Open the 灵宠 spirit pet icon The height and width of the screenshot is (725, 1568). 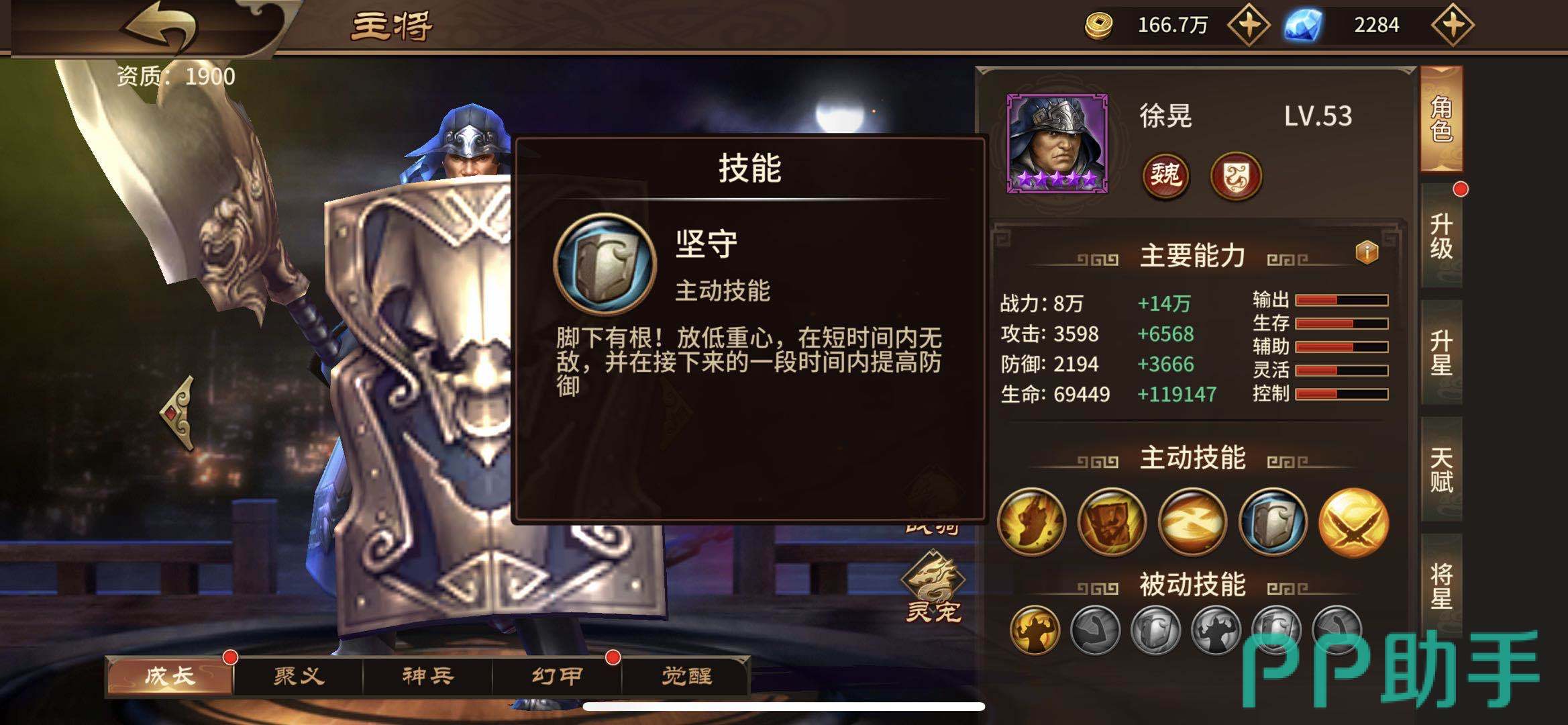933,588
